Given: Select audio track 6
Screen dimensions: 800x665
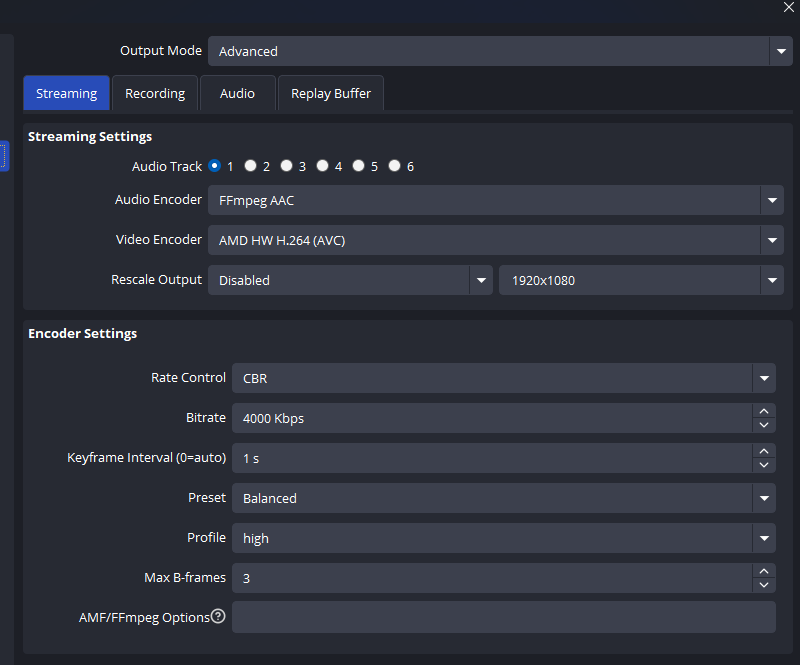Looking at the screenshot, I should [394, 166].
